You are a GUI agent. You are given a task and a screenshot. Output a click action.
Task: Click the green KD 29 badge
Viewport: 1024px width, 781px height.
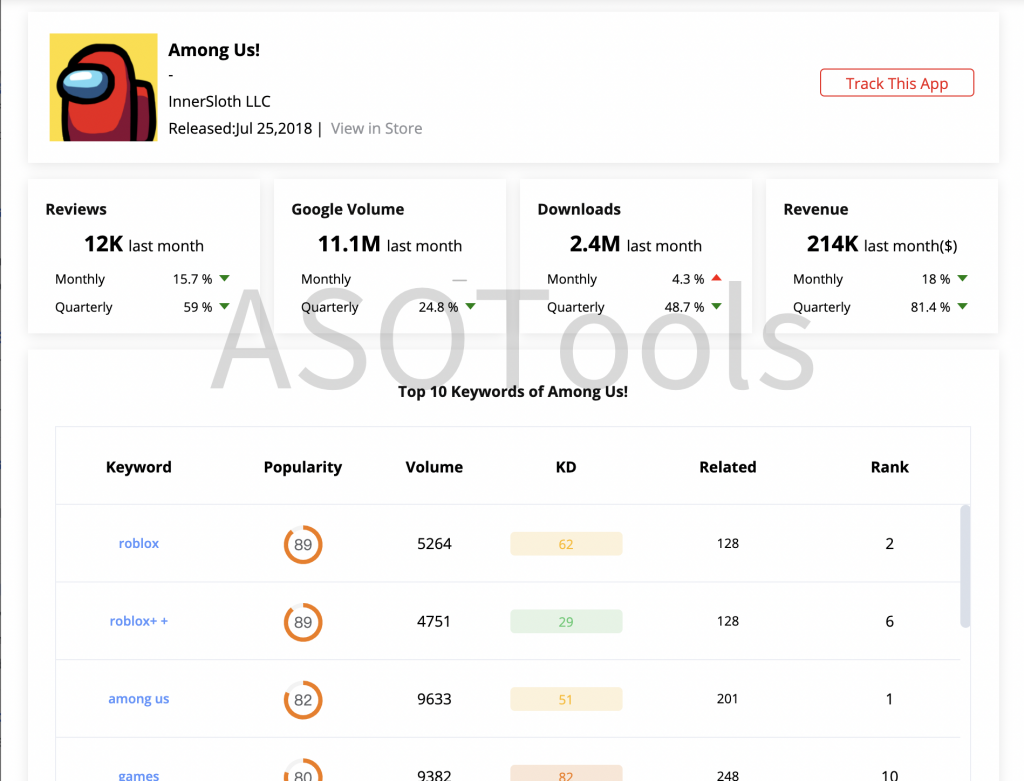pyautogui.click(x=566, y=622)
